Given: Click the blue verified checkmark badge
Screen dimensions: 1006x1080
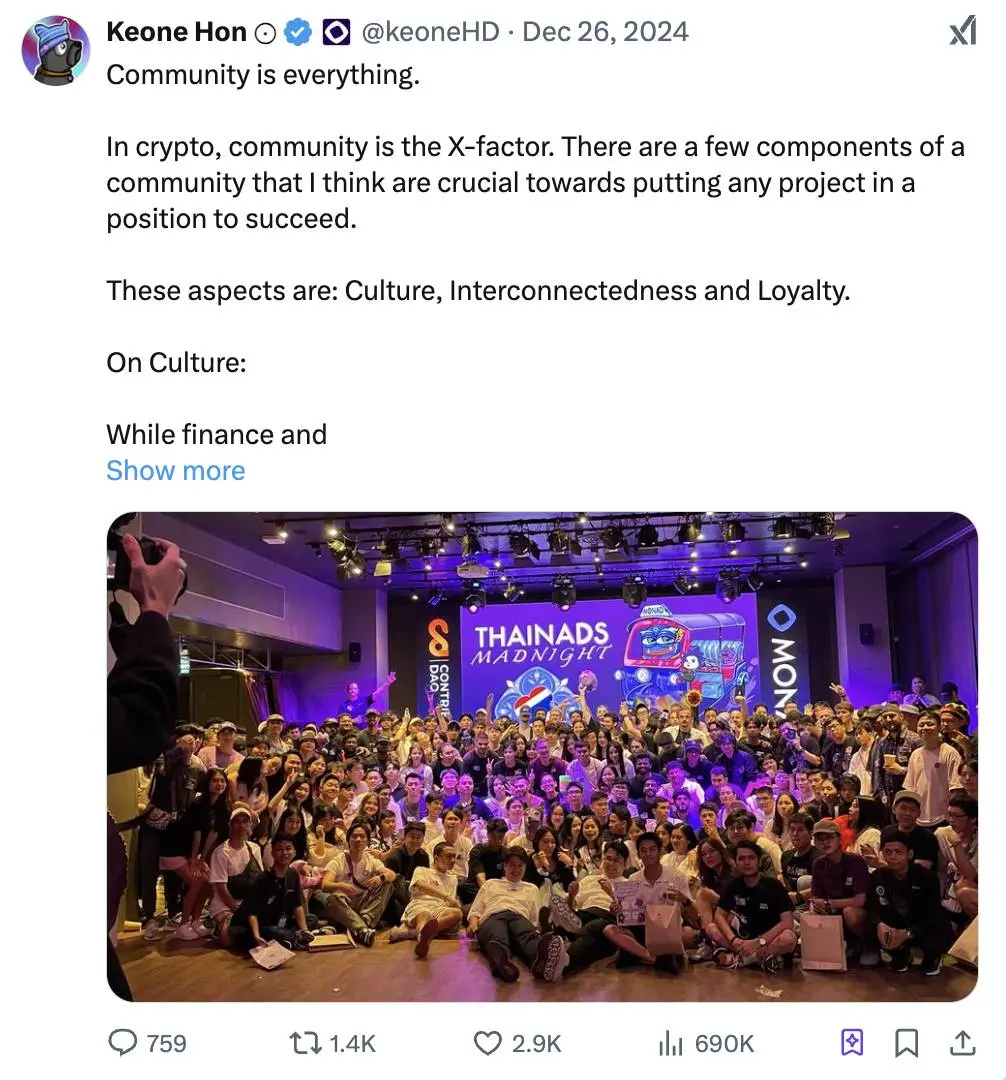Looking at the screenshot, I should [x=298, y=32].
